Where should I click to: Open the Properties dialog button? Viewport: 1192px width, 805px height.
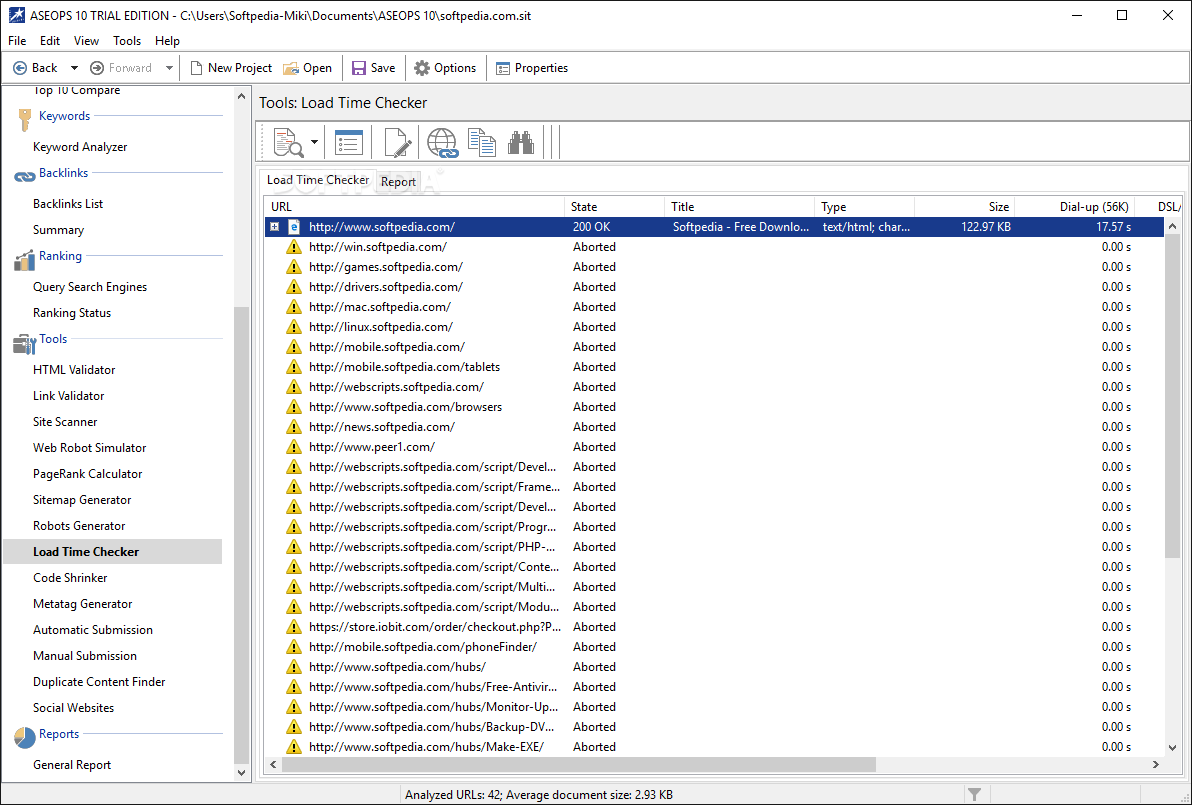532,68
